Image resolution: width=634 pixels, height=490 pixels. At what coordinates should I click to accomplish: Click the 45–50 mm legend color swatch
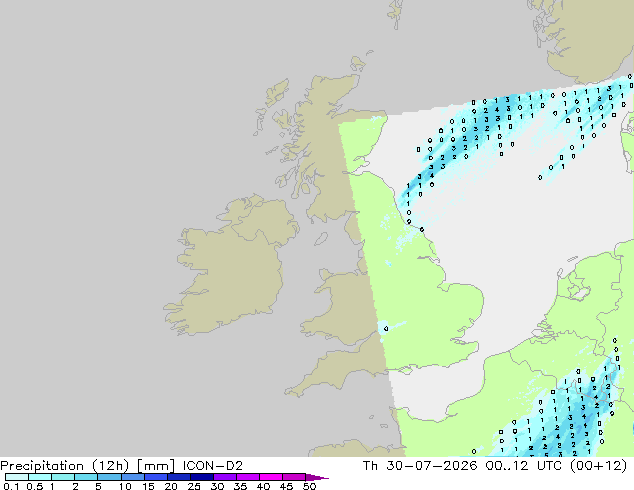(x=294, y=477)
